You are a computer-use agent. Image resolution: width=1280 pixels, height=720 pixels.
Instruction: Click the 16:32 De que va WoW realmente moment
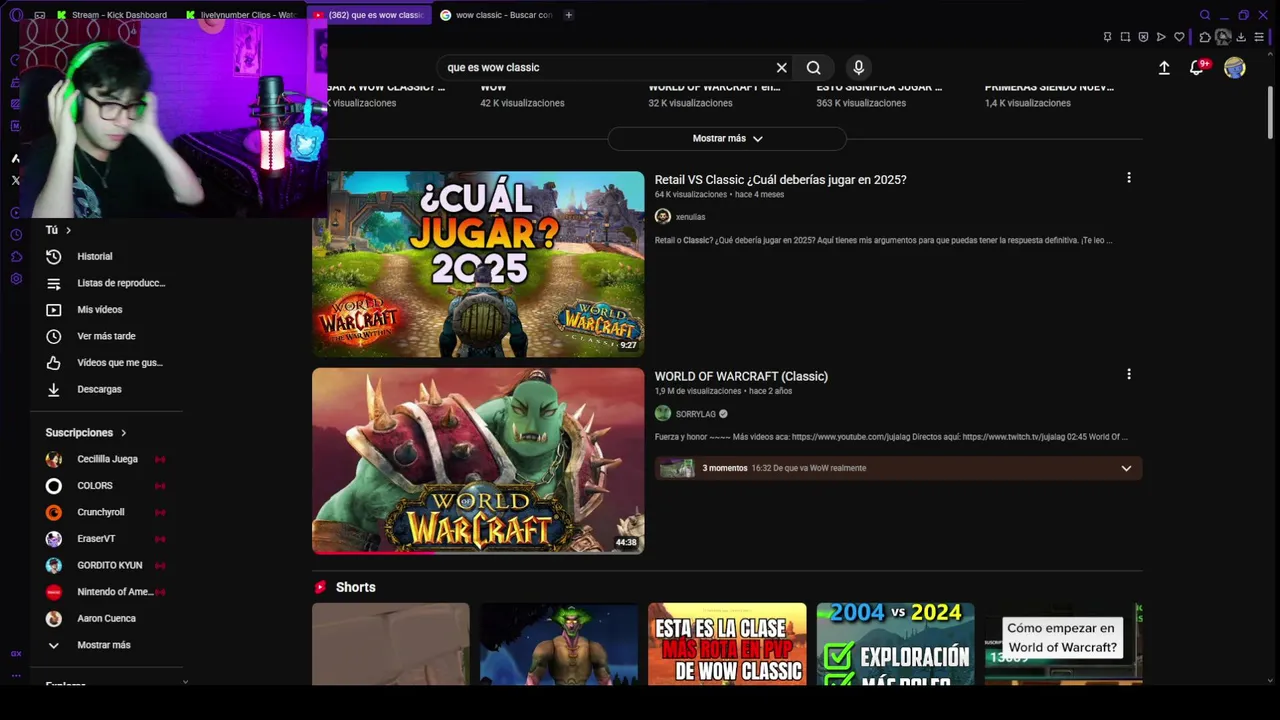pyautogui.click(x=809, y=468)
